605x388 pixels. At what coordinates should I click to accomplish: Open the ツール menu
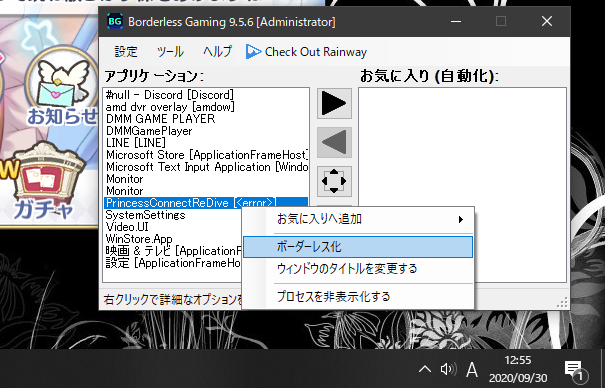tap(170, 51)
